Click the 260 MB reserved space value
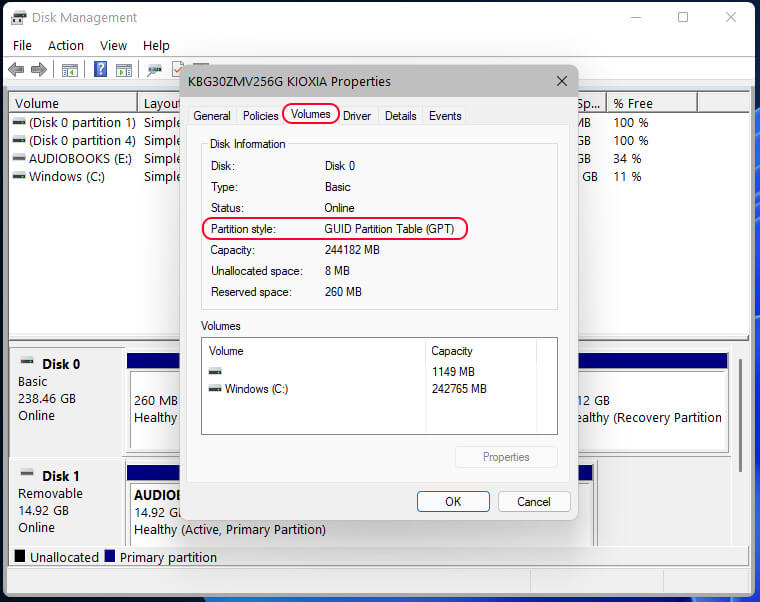The width and height of the screenshot is (760, 602). click(343, 292)
